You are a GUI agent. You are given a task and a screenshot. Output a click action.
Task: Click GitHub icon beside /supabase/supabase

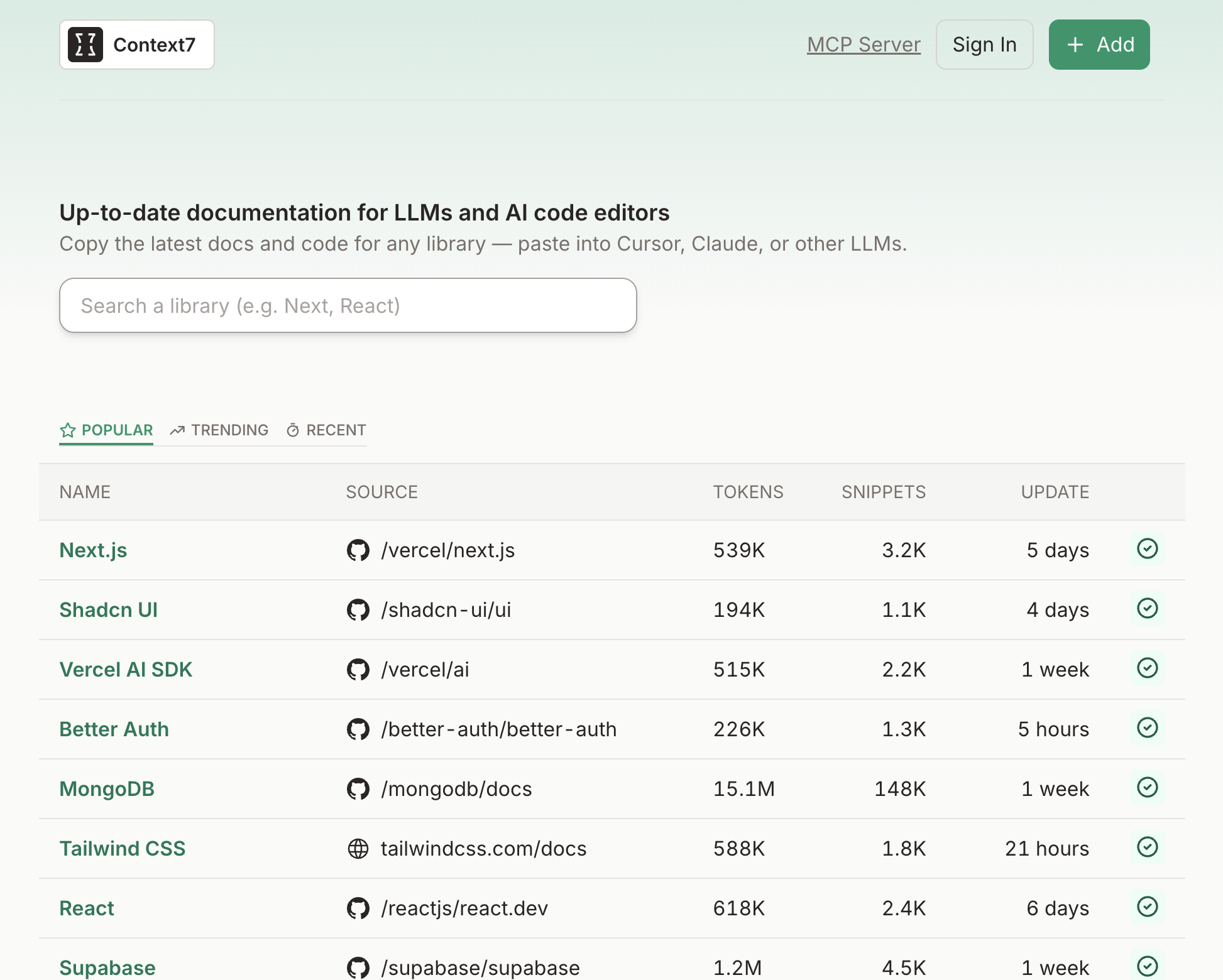pyautogui.click(x=358, y=967)
